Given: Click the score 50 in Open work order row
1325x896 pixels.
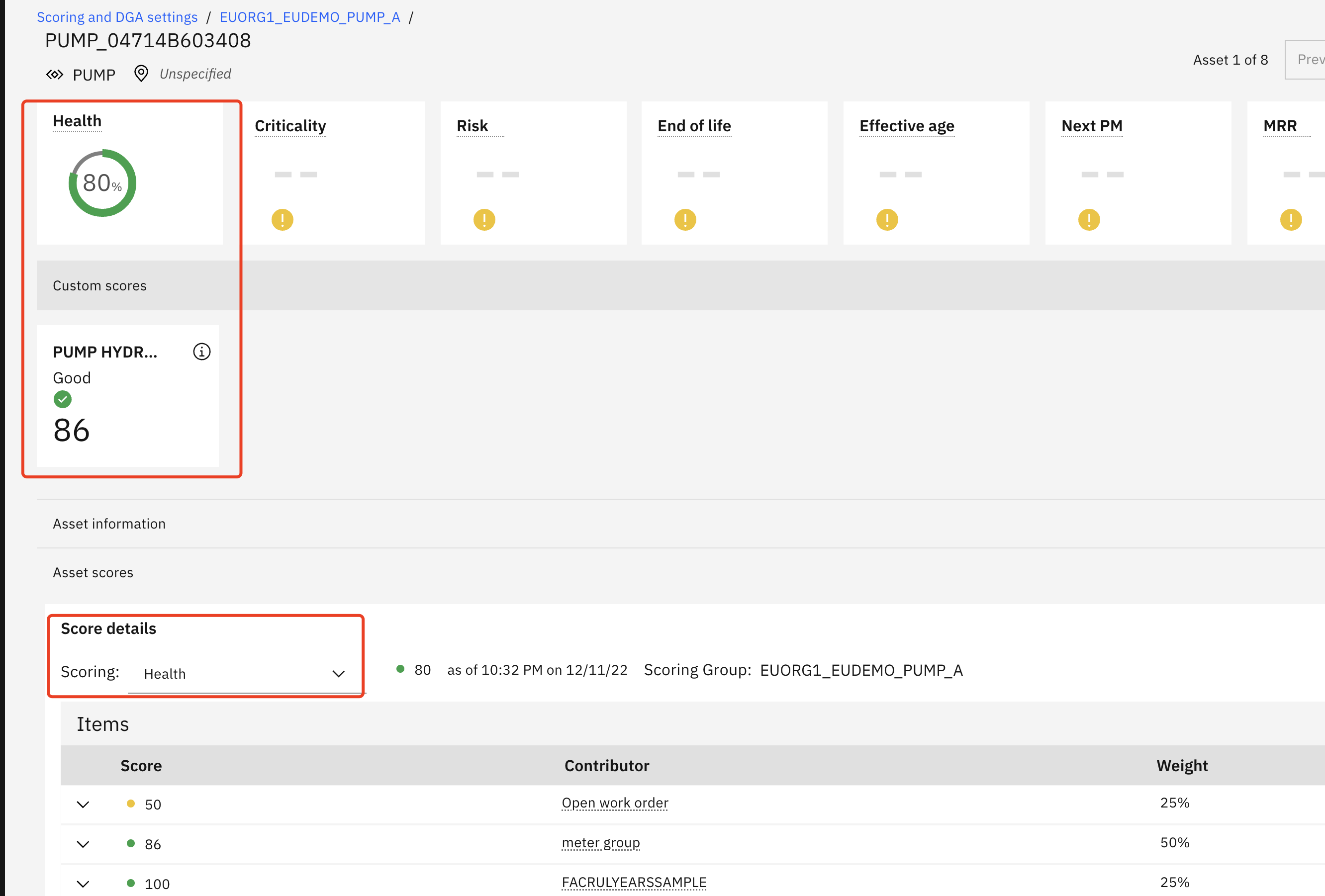Looking at the screenshot, I should pyautogui.click(x=153, y=804).
